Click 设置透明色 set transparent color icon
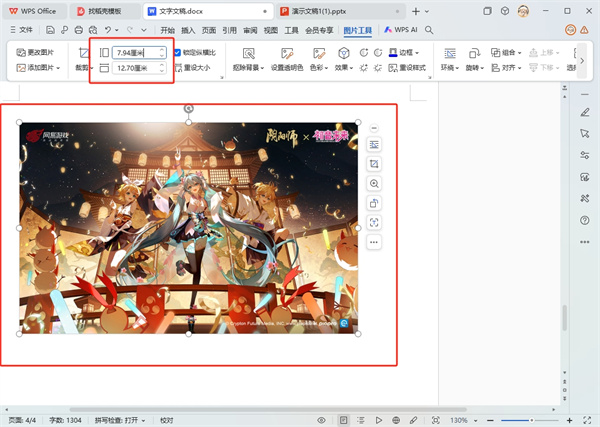The image size is (600, 427). tap(287, 53)
